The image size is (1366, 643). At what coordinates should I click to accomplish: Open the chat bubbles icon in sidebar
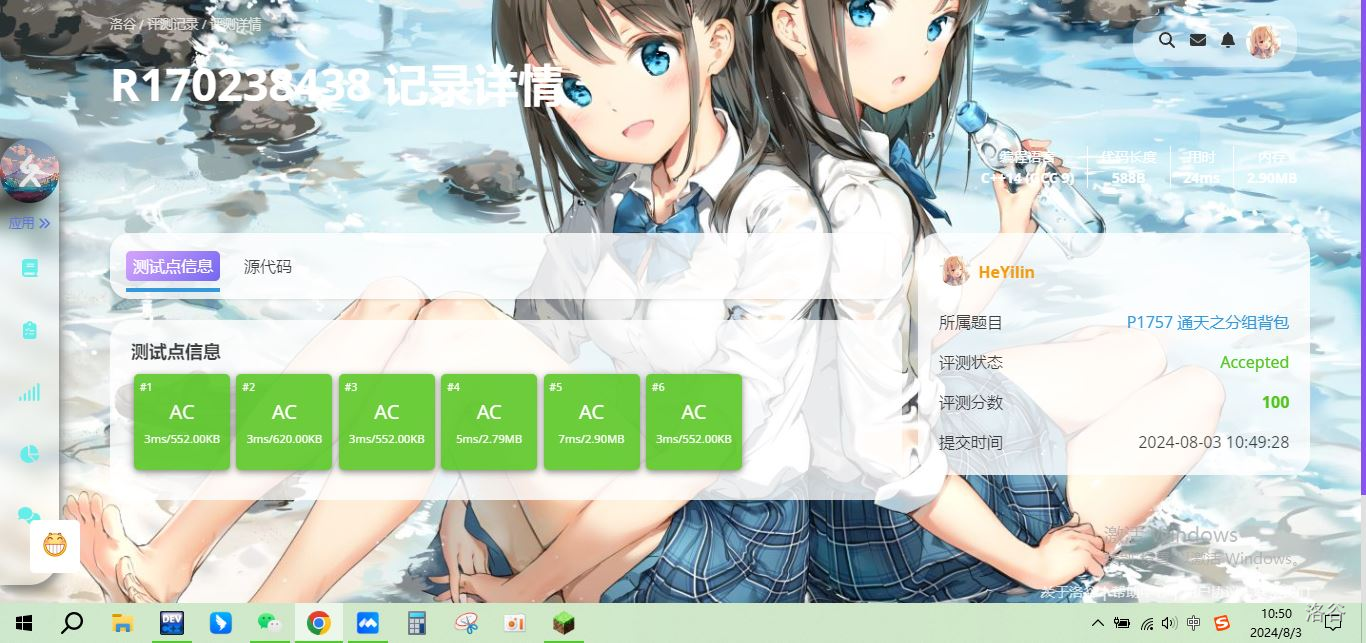pyautogui.click(x=30, y=516)
